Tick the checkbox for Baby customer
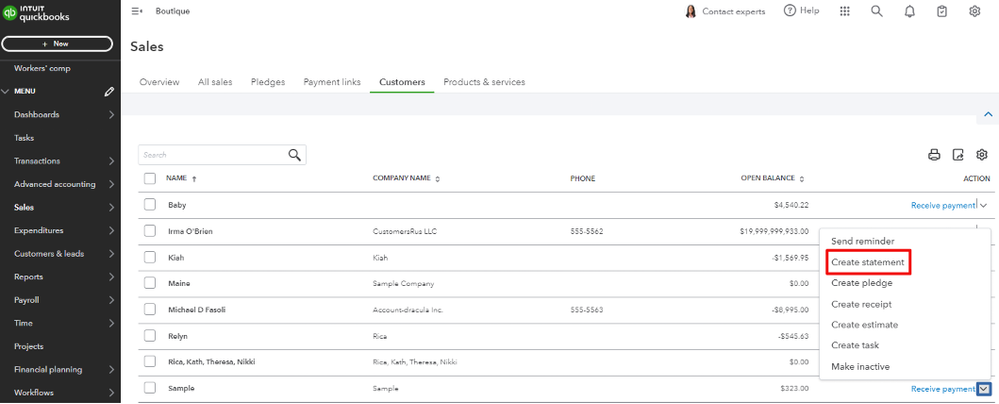Screen dimensions: 999x404 click(x=150, y=205)
